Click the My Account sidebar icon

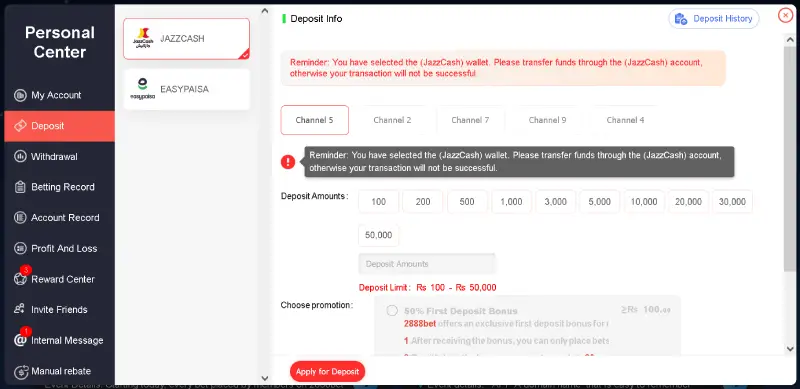point(20,95)
